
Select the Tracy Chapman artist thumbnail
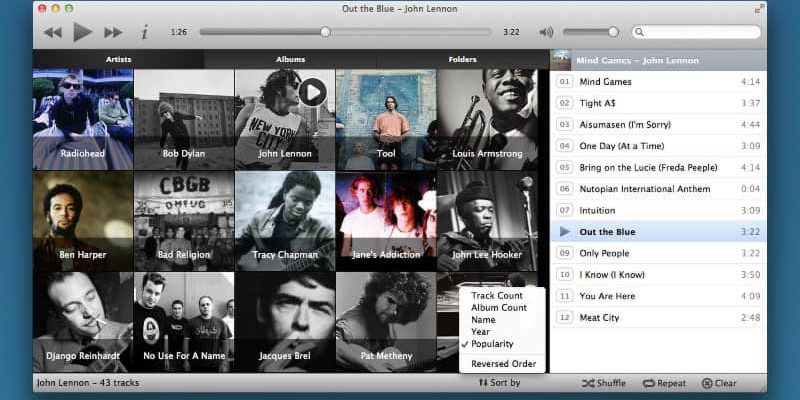tap(285, 221)
